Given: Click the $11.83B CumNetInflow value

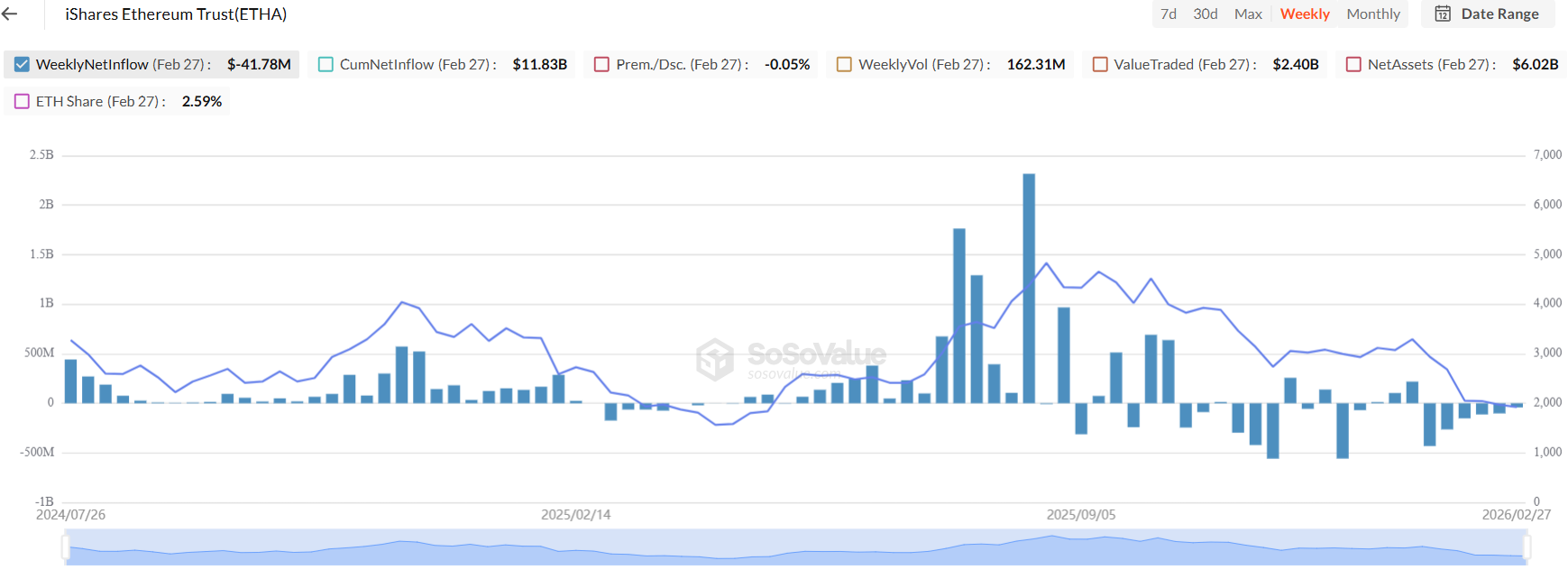Looking at the screenshot, I should tap(539, 64).
